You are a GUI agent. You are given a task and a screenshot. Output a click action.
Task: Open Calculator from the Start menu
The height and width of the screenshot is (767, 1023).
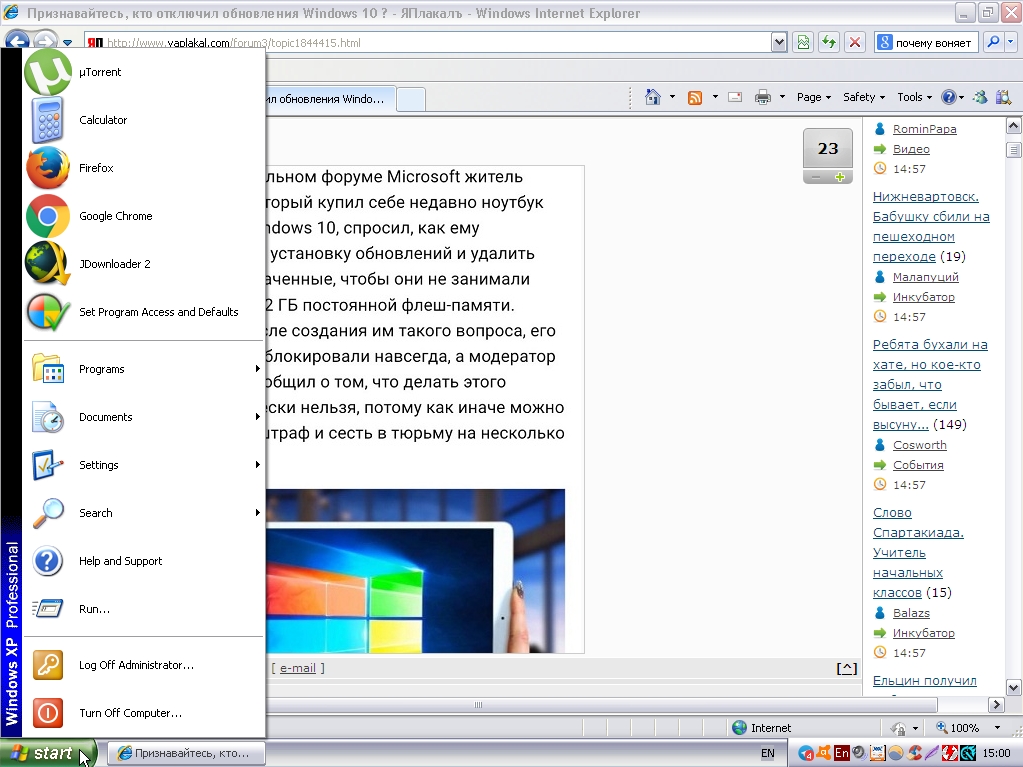(x=103, y=120)
